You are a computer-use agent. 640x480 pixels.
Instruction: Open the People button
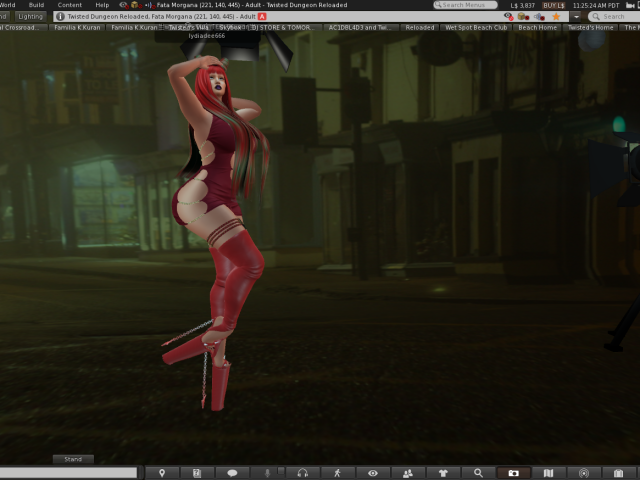(x=408, y=473)
